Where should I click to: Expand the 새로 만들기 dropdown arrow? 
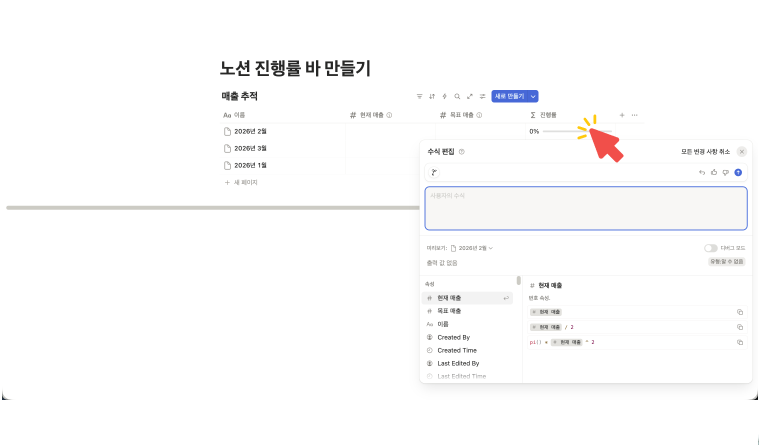[x=533, y=96]
